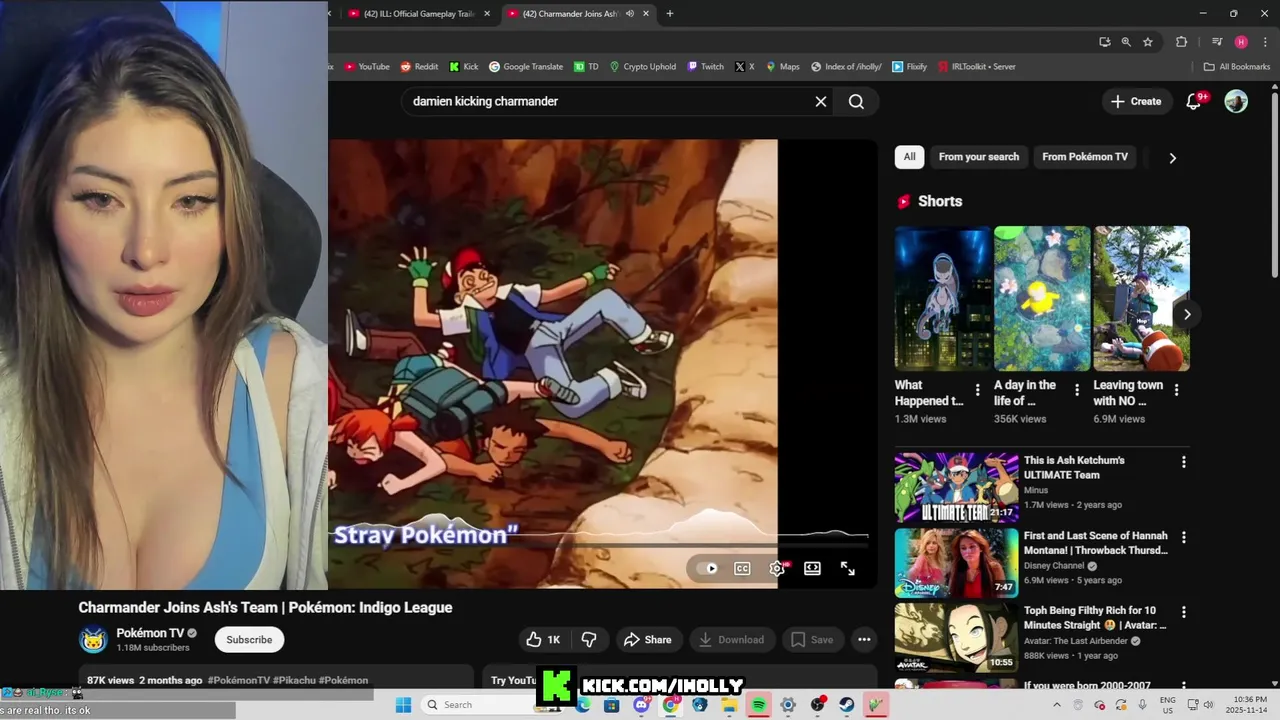Open Leaving town with NO Short
Image resolution: width=1280 pixels, height=720 pixels.
point(1141,298)
